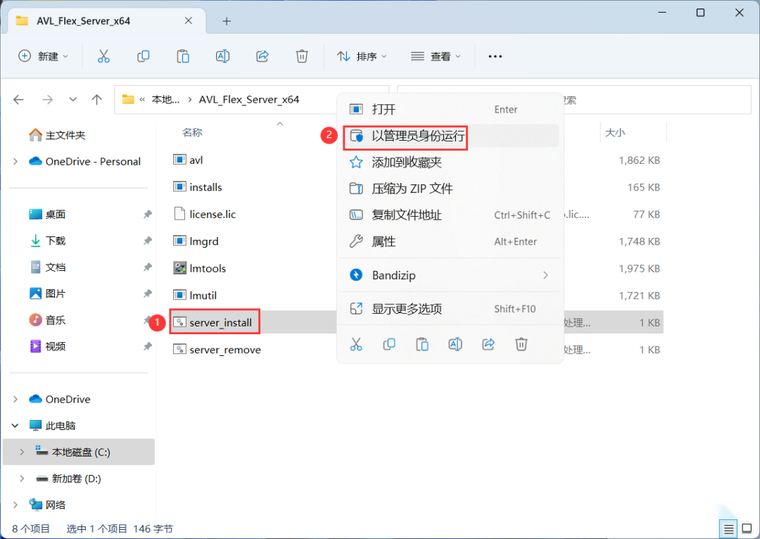Click the Copy icon in the top toolbar
Image resolution: width=760 pixels, height=539 pixels.
click(x=143, y=56)
